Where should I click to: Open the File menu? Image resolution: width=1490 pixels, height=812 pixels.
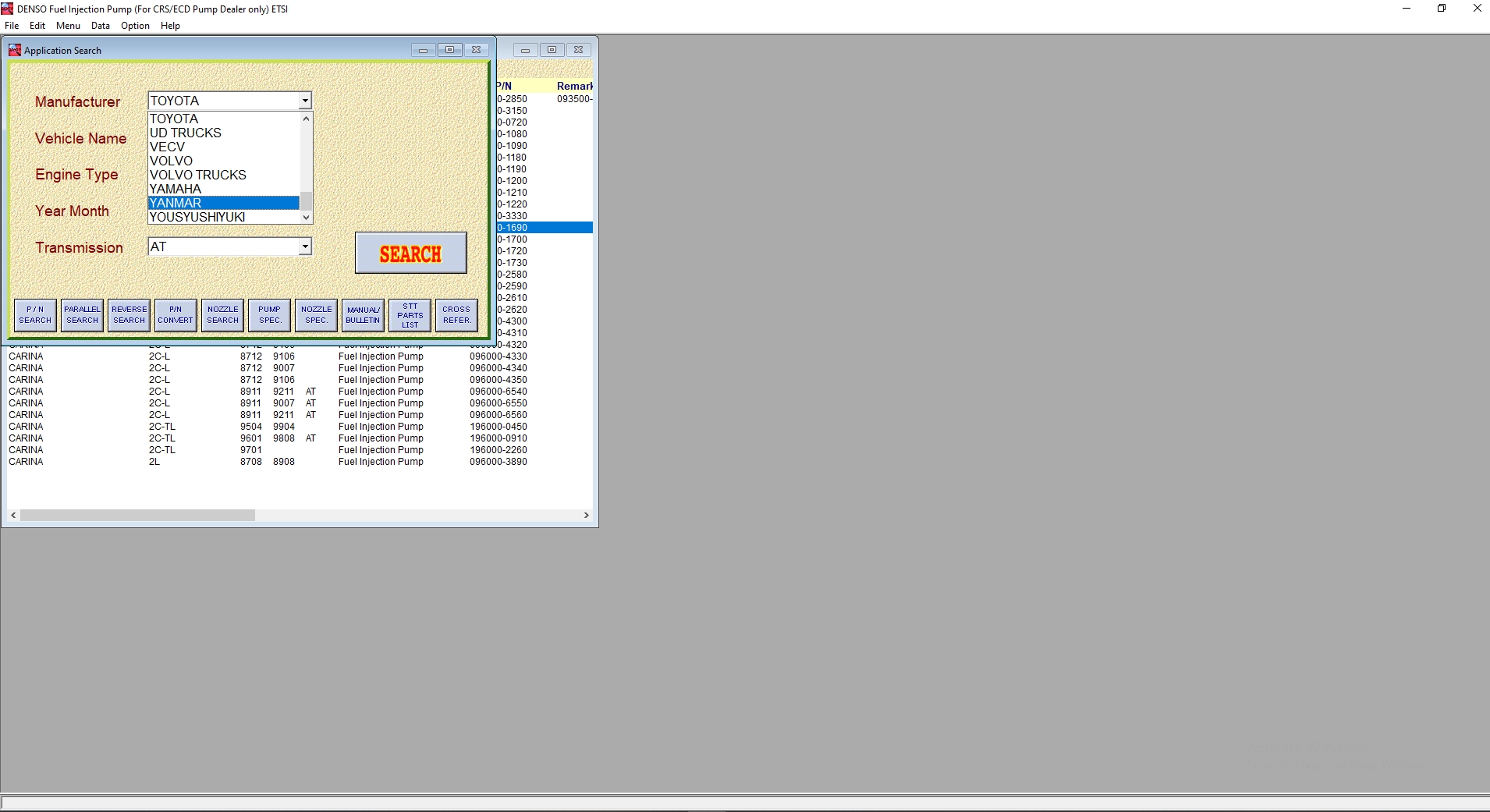pyautogui.click(x=12, y=26)
